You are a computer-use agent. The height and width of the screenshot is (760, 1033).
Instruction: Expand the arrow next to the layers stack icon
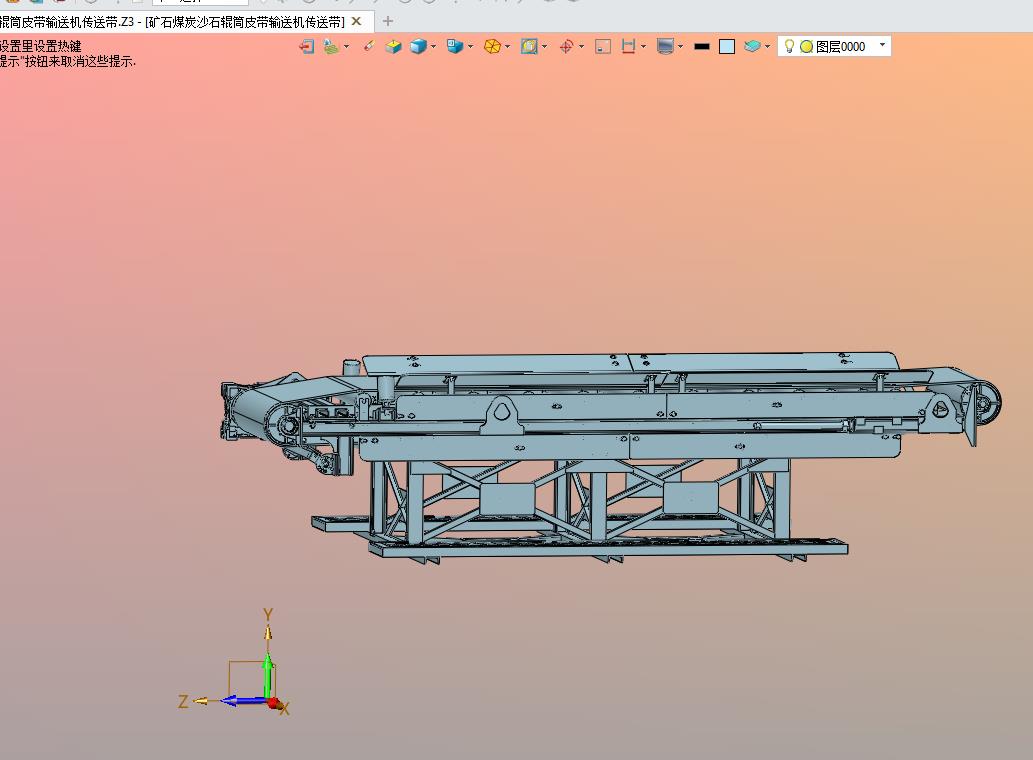pos(767,46)
